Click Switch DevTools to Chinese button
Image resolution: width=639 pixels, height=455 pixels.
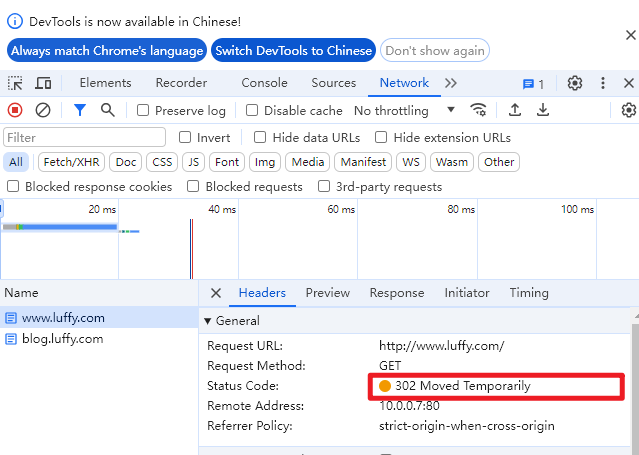(293, 51)
